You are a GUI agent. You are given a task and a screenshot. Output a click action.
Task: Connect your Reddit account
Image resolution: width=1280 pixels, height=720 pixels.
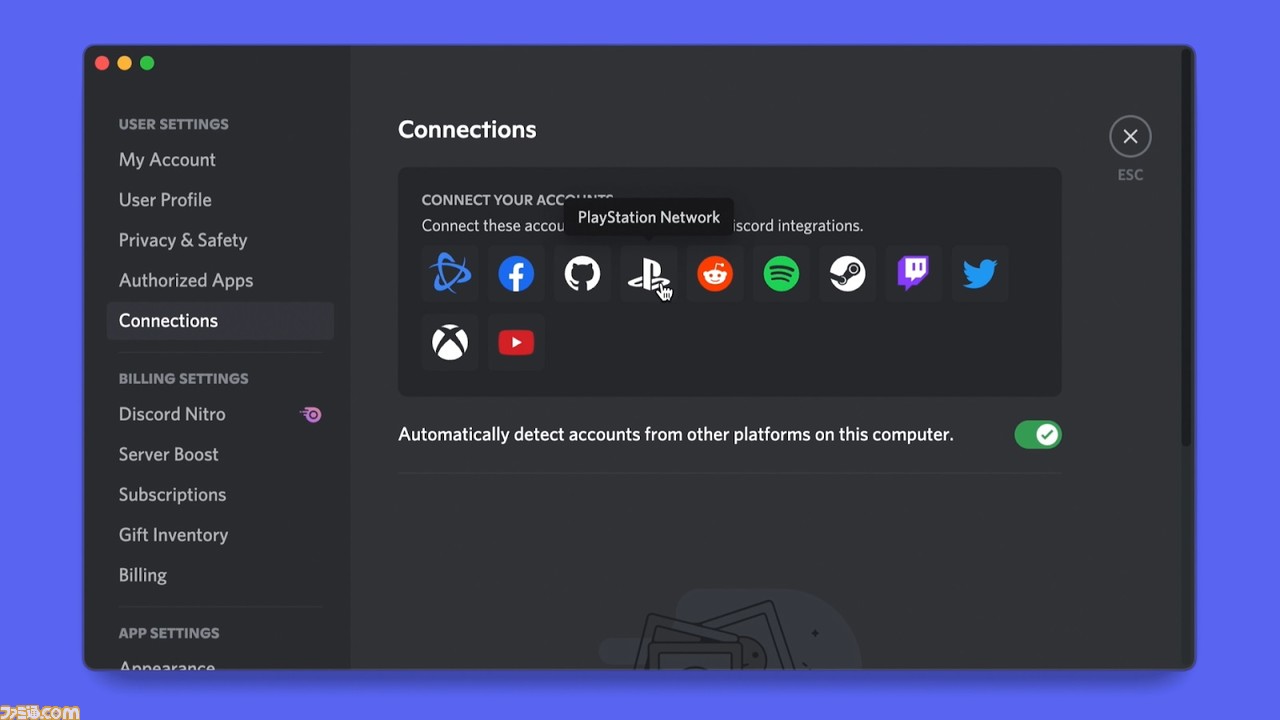coord(715,274)
